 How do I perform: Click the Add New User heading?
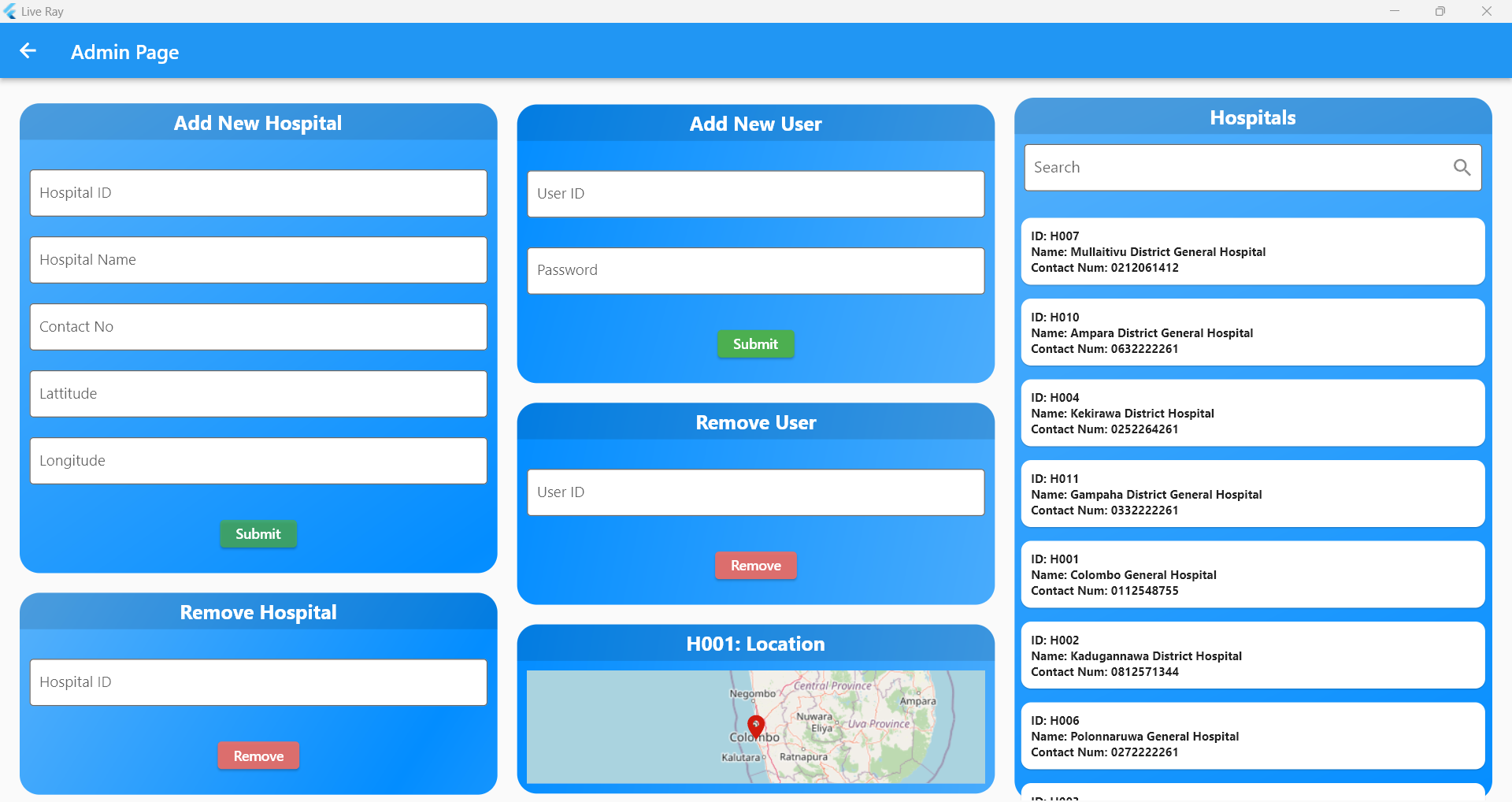[x=756, y=124]
